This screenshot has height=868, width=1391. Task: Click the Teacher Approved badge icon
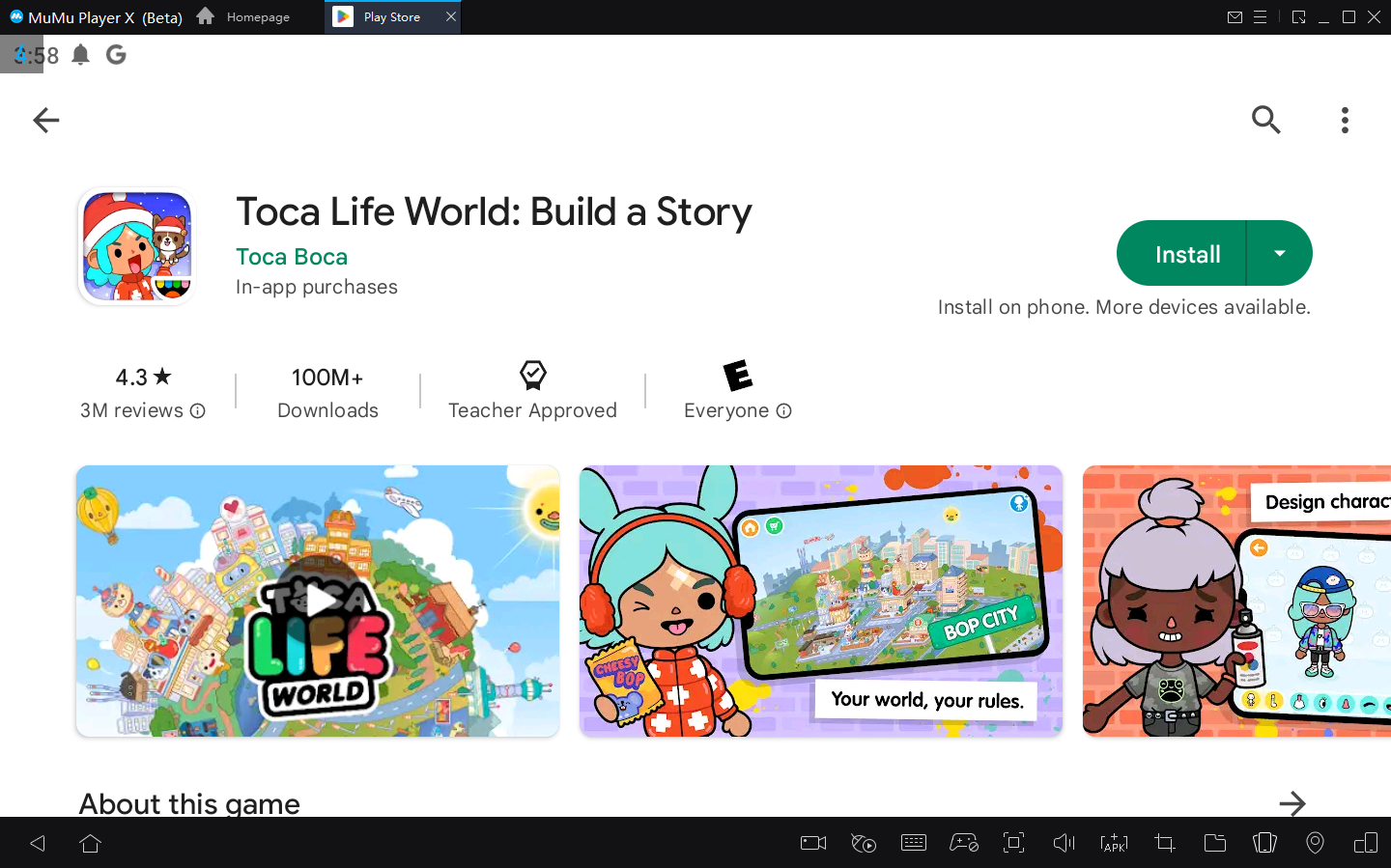(x=532, y=375)
